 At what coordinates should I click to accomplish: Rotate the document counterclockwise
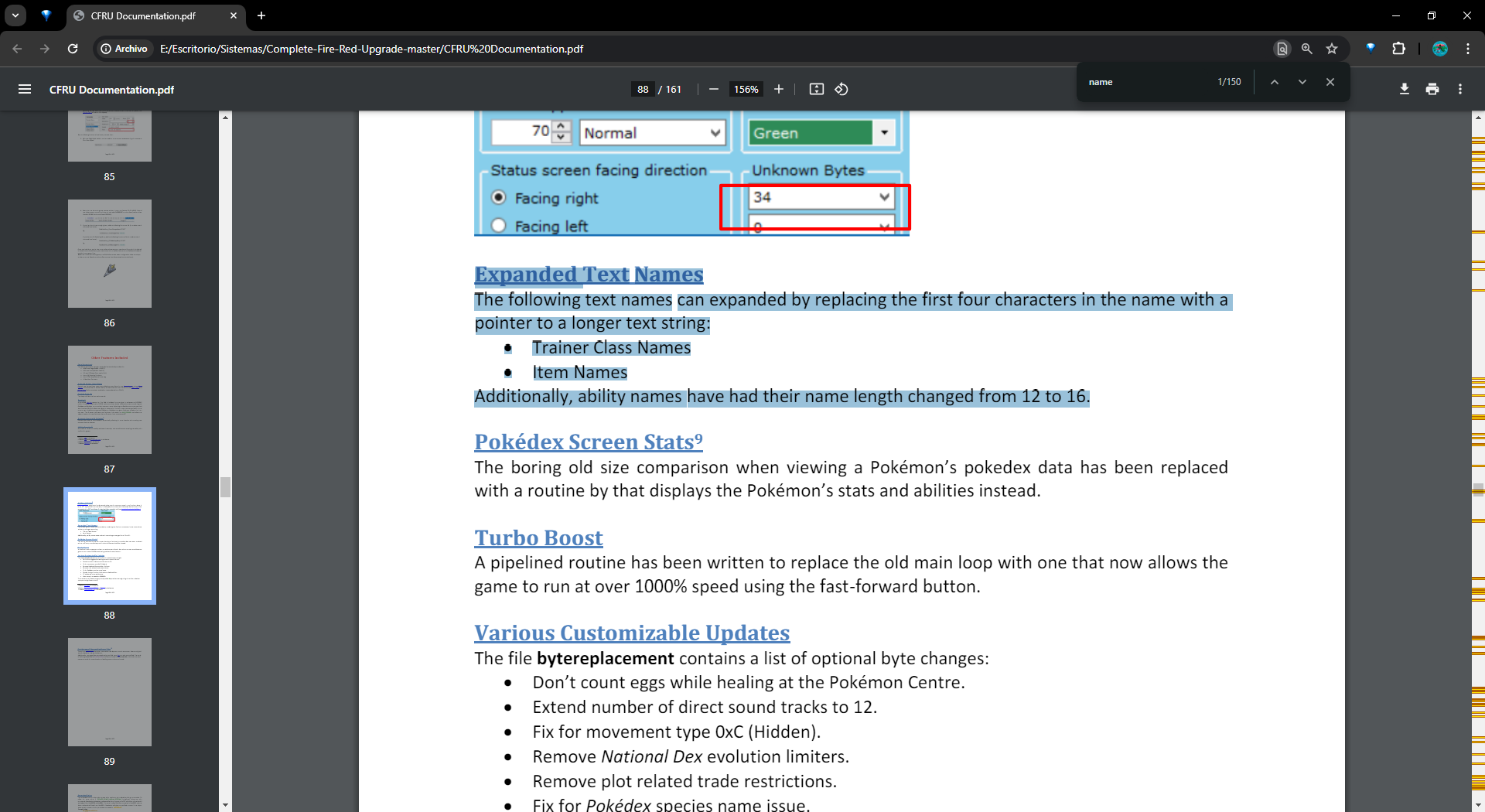(841, 90)
